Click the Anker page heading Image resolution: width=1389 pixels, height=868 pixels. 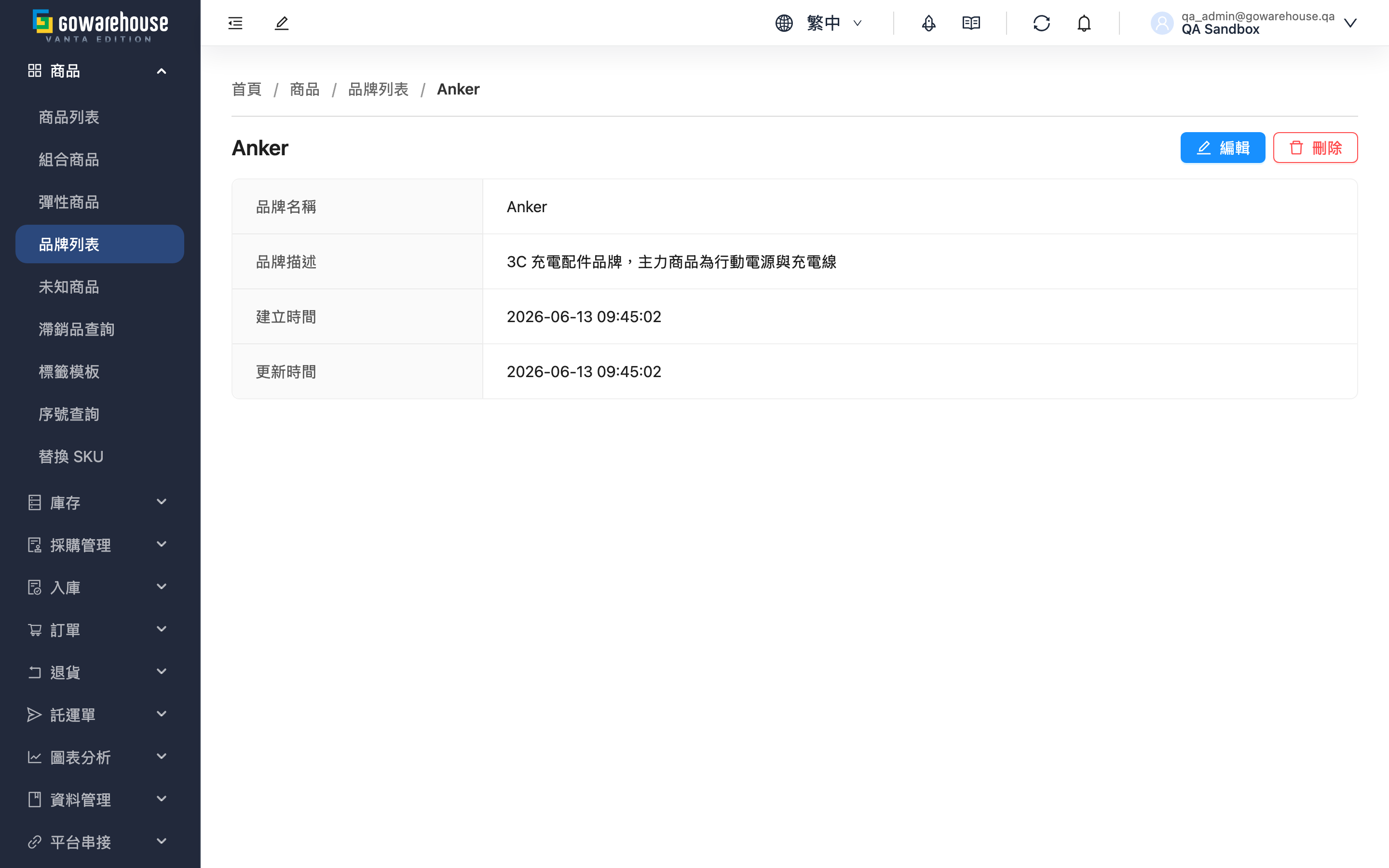[x=260, y=148]
